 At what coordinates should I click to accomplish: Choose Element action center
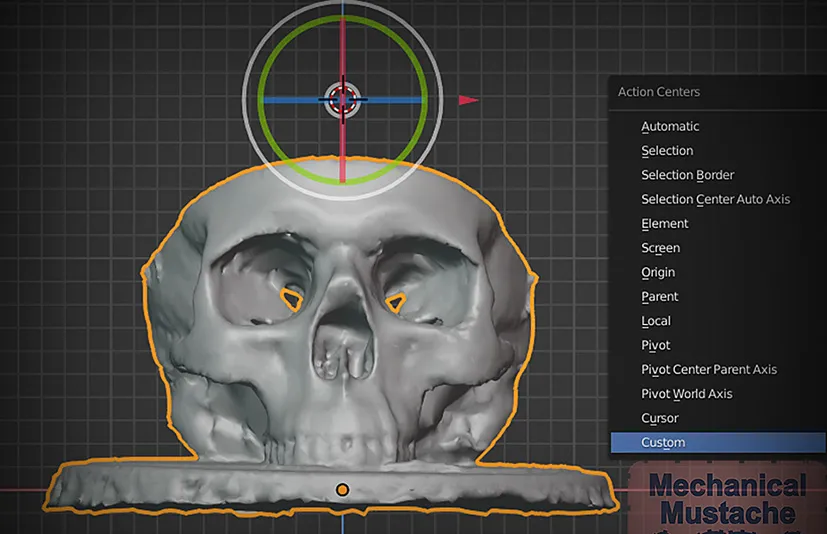(x=717, y=224)
